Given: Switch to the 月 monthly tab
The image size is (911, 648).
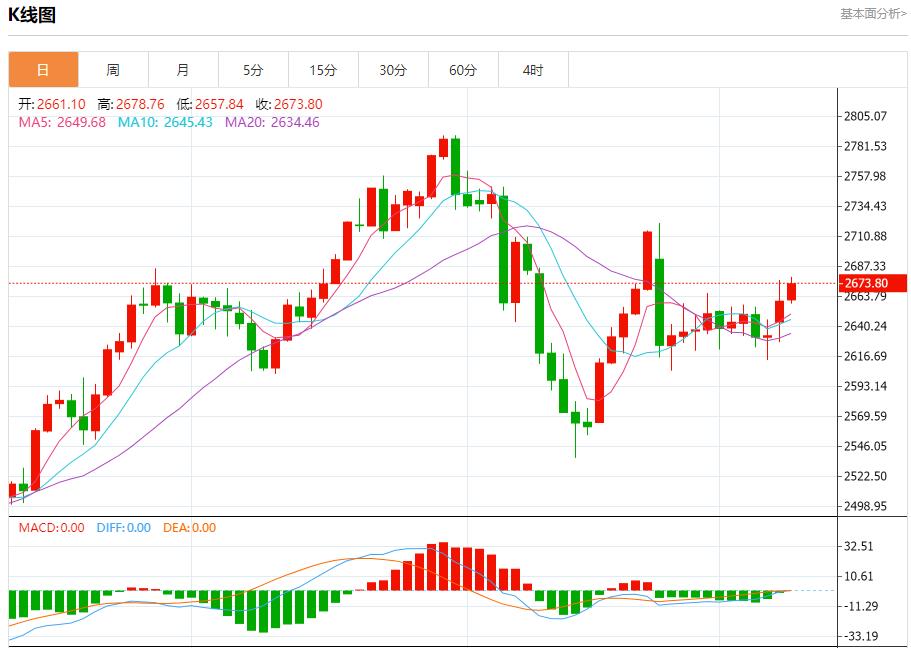Looking at the screenshot, I should (x=183, y=70).
